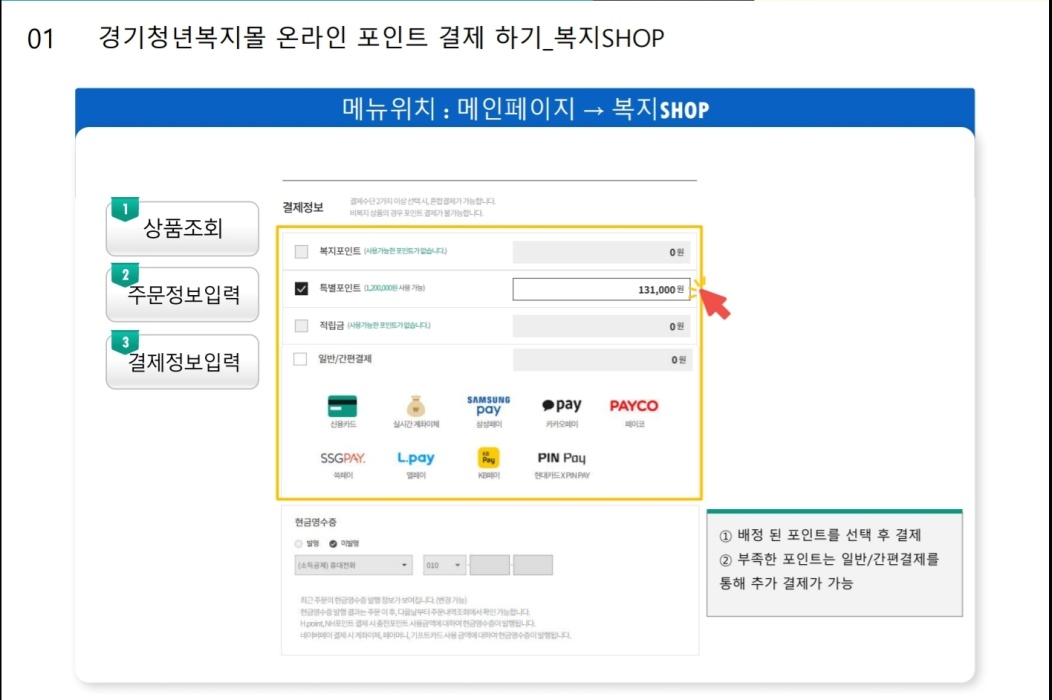Select the 발행 radio button
This screenshot has height=700, width=1052.
[298, 543]
